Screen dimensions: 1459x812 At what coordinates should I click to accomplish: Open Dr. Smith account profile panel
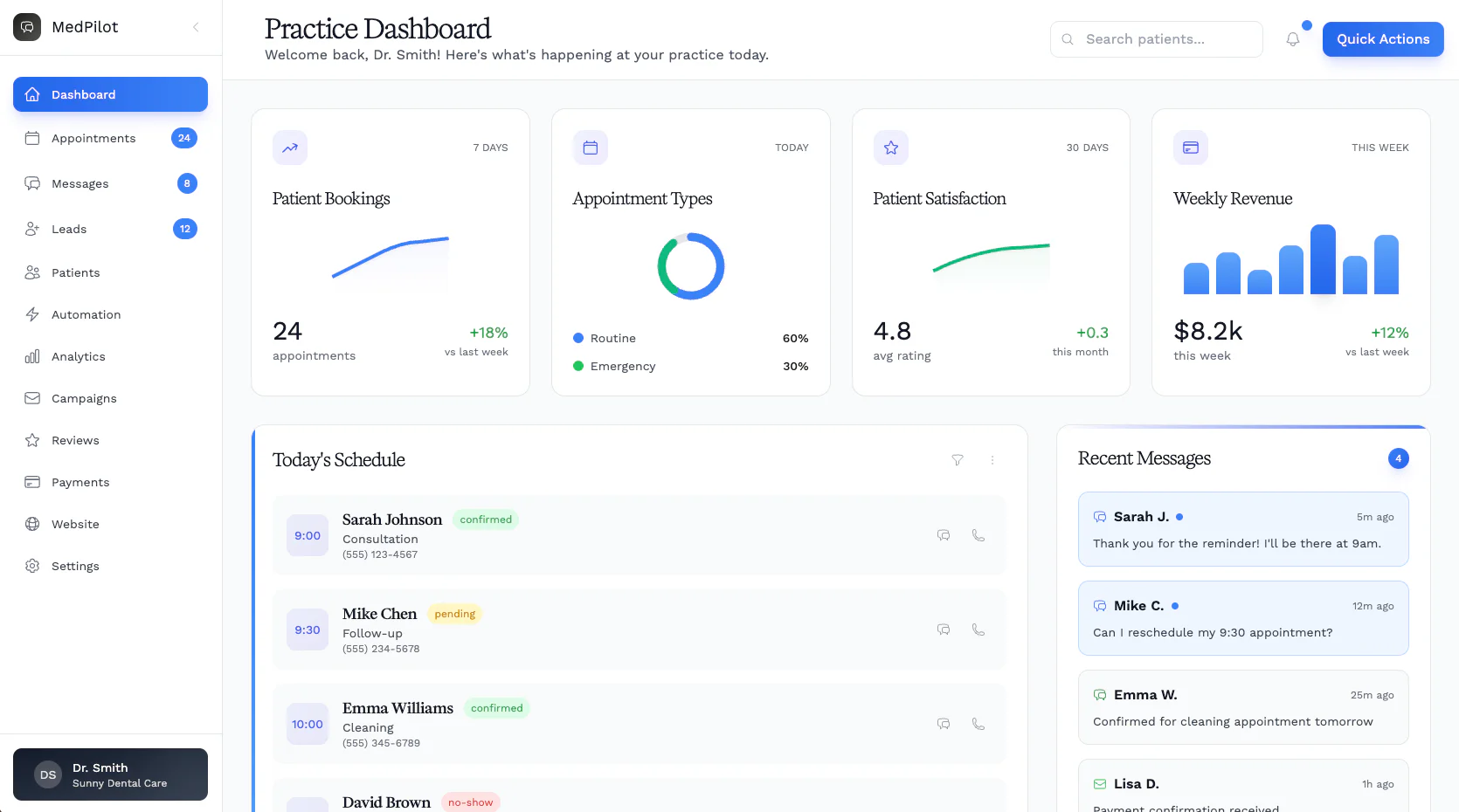[110, 774]
